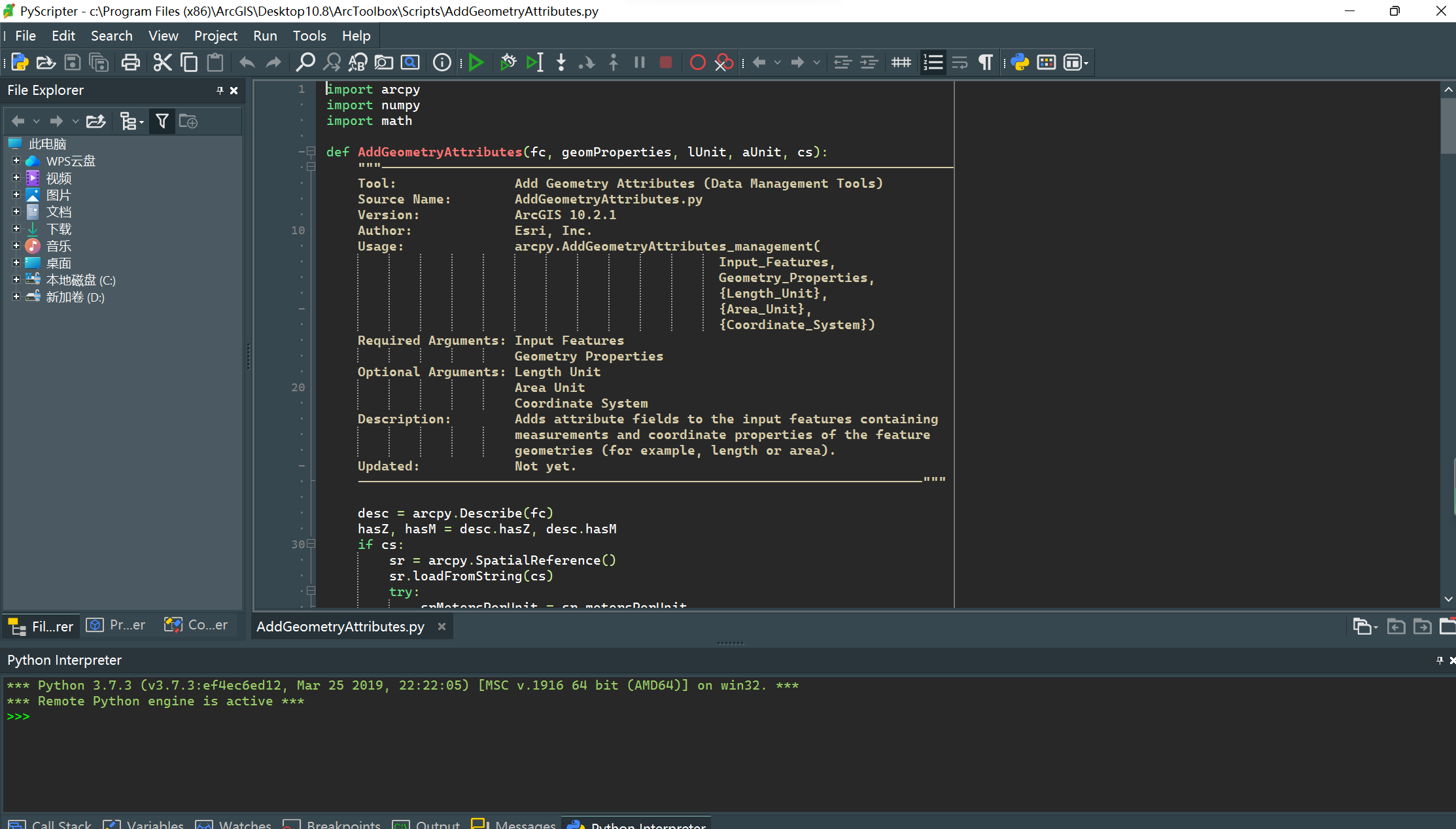Click the Find in Files icon
The height and width of the screenshot is (829, 1456).
(384, 63)
